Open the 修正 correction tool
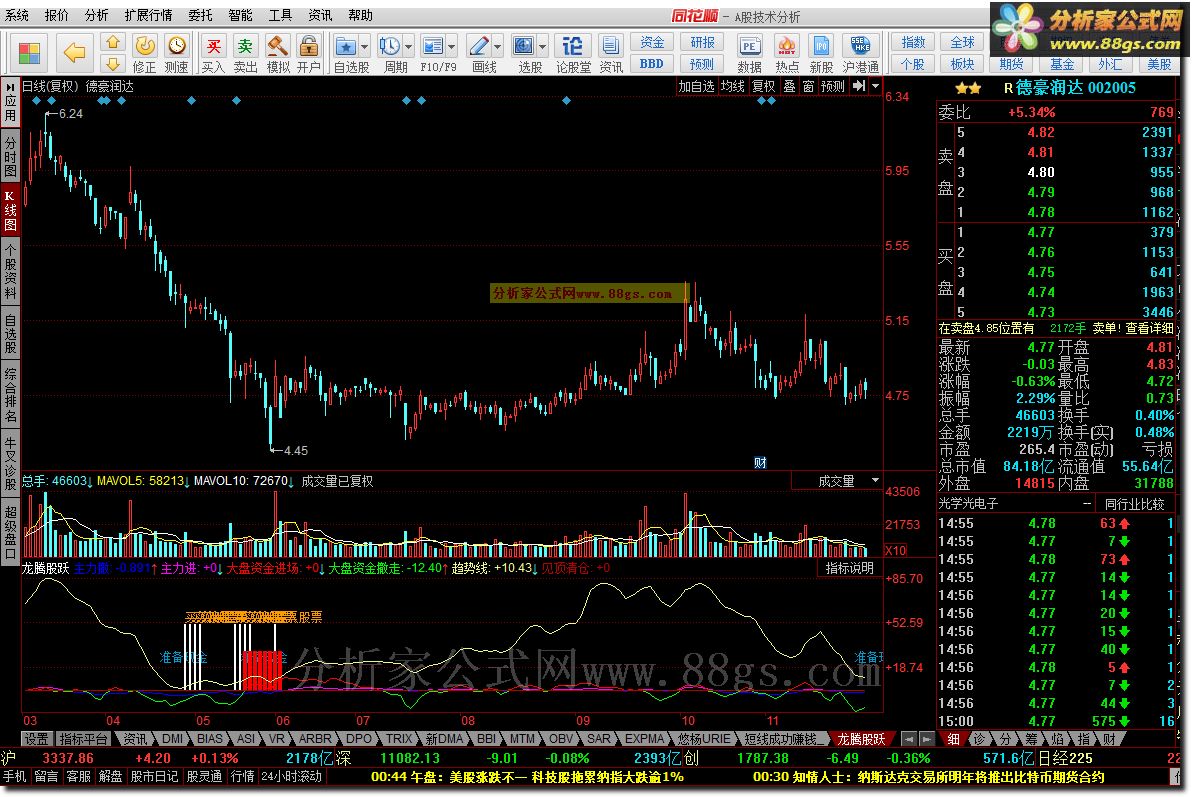This screenshot has width=1192, height=797. [144, 53]
